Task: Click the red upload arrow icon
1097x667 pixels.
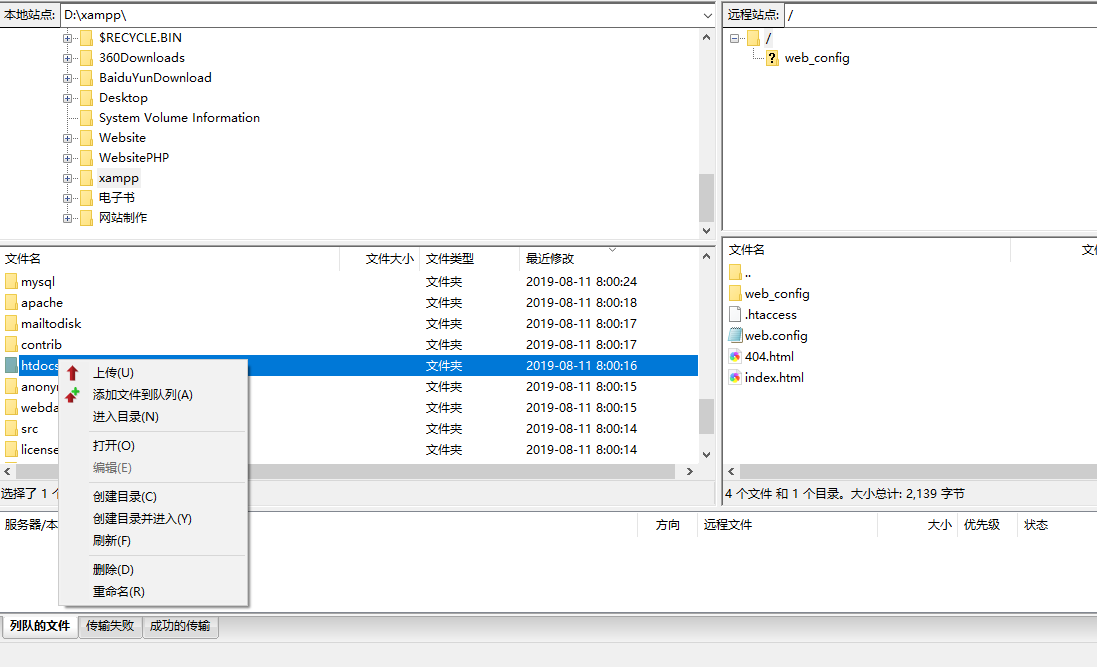Action: click(72, 373)
